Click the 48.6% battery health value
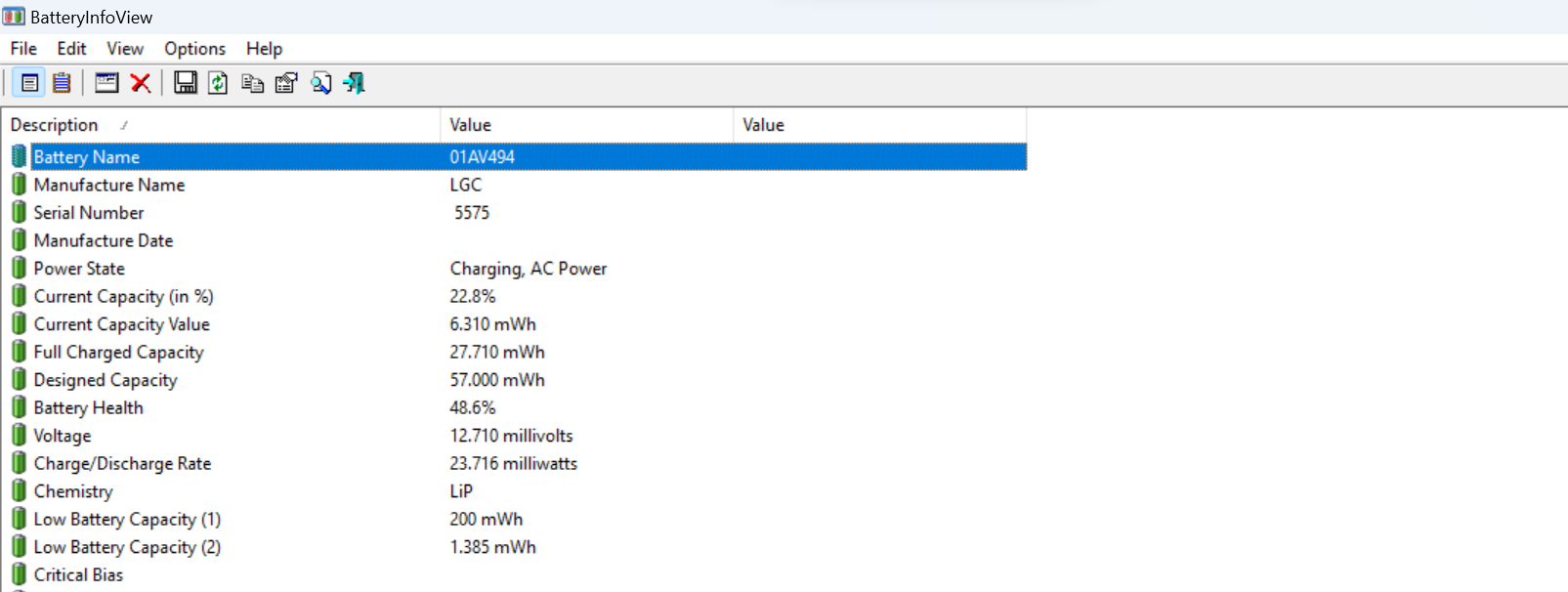Image resolution: width=1568 pixels, height=592 pixels. tap(473, 407)
